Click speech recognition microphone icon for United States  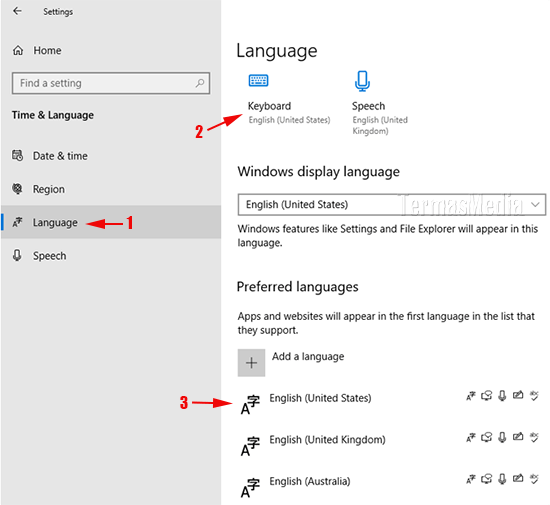tap(502, 396)
